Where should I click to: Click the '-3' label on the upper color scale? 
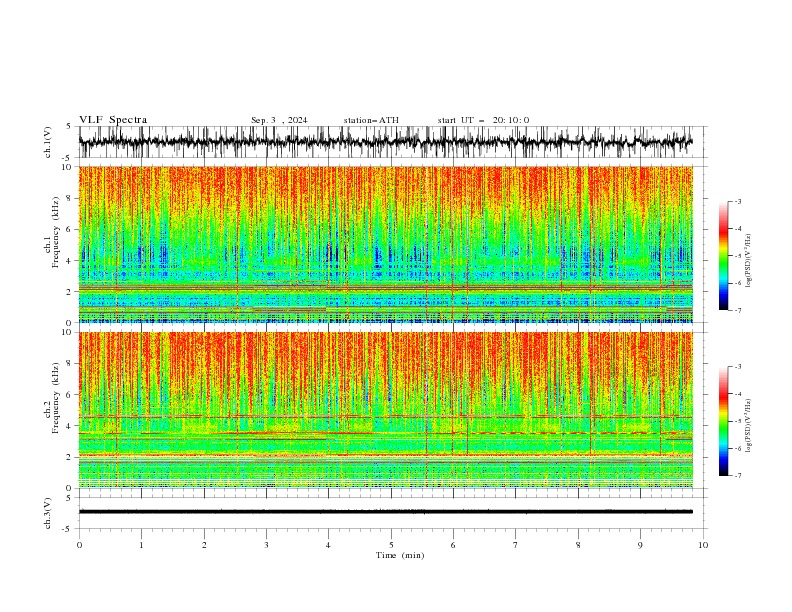(737, 201)
